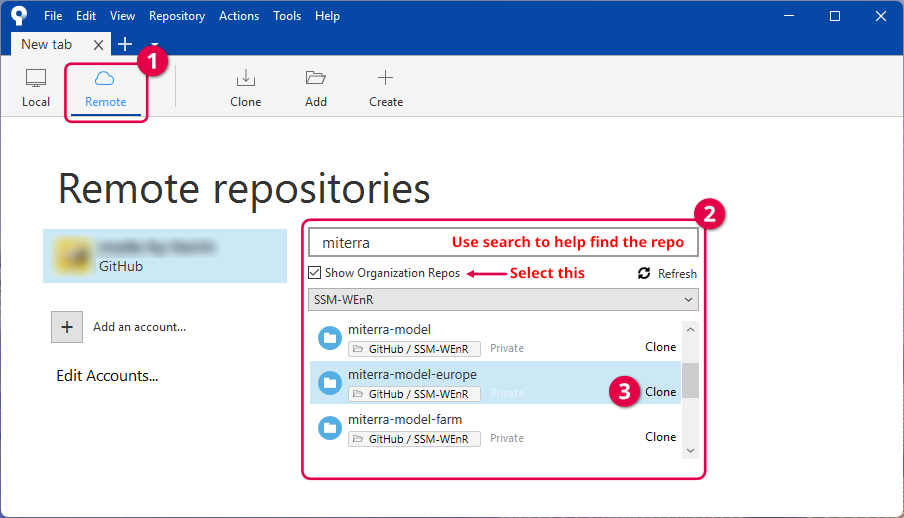This screenshot has height=518, width=904.
Task: Click the Add folder toolbar icon
Action: [x=315, y=78]
